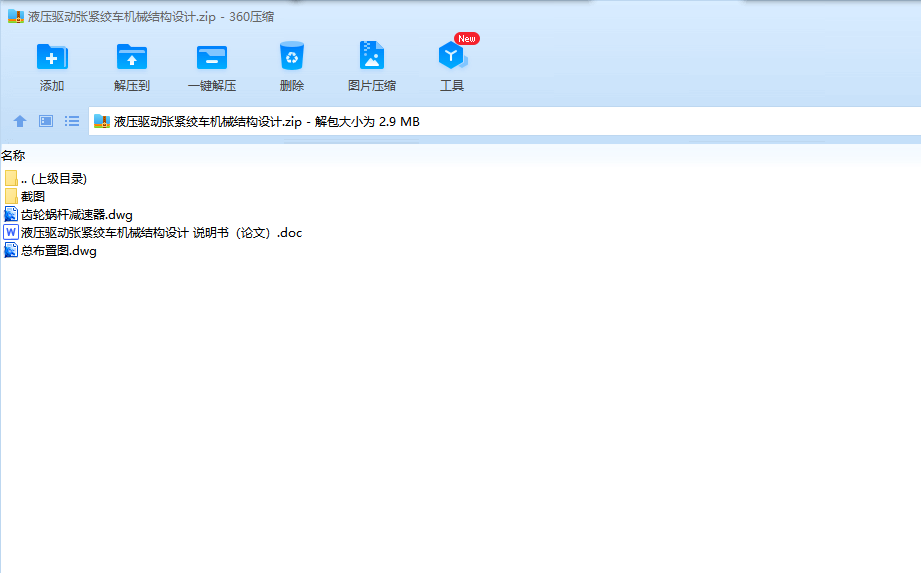The image size is (921, 573).
Task: Click the 删除 recycle bin icon
Action: coord(291,56)
